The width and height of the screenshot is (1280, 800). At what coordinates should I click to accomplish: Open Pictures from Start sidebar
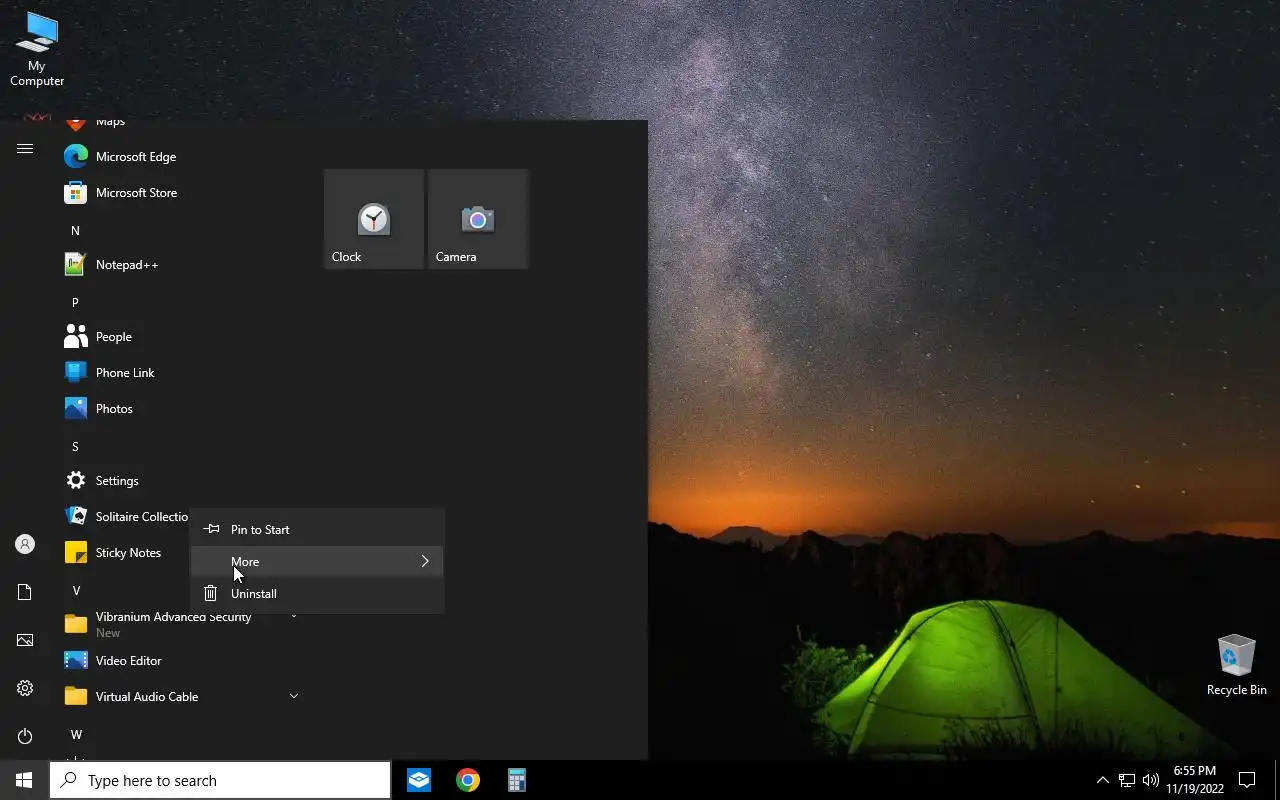coord(25,640)
